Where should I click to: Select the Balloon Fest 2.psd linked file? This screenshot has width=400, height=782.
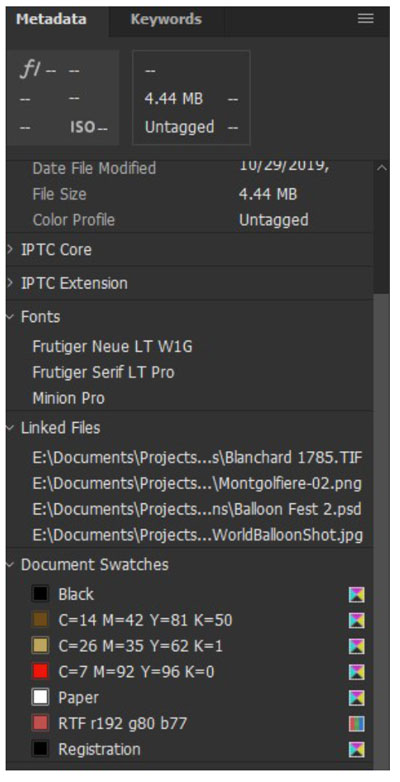(198, 510)
